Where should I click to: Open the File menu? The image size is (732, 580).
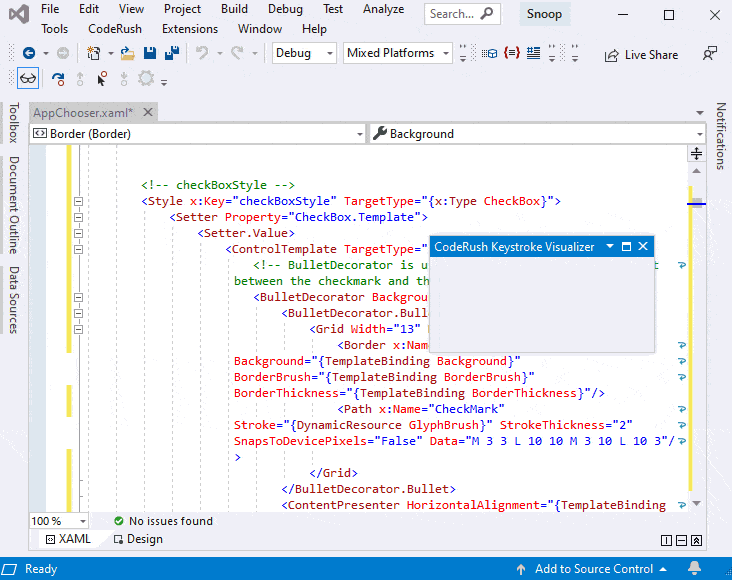point(50,9)
